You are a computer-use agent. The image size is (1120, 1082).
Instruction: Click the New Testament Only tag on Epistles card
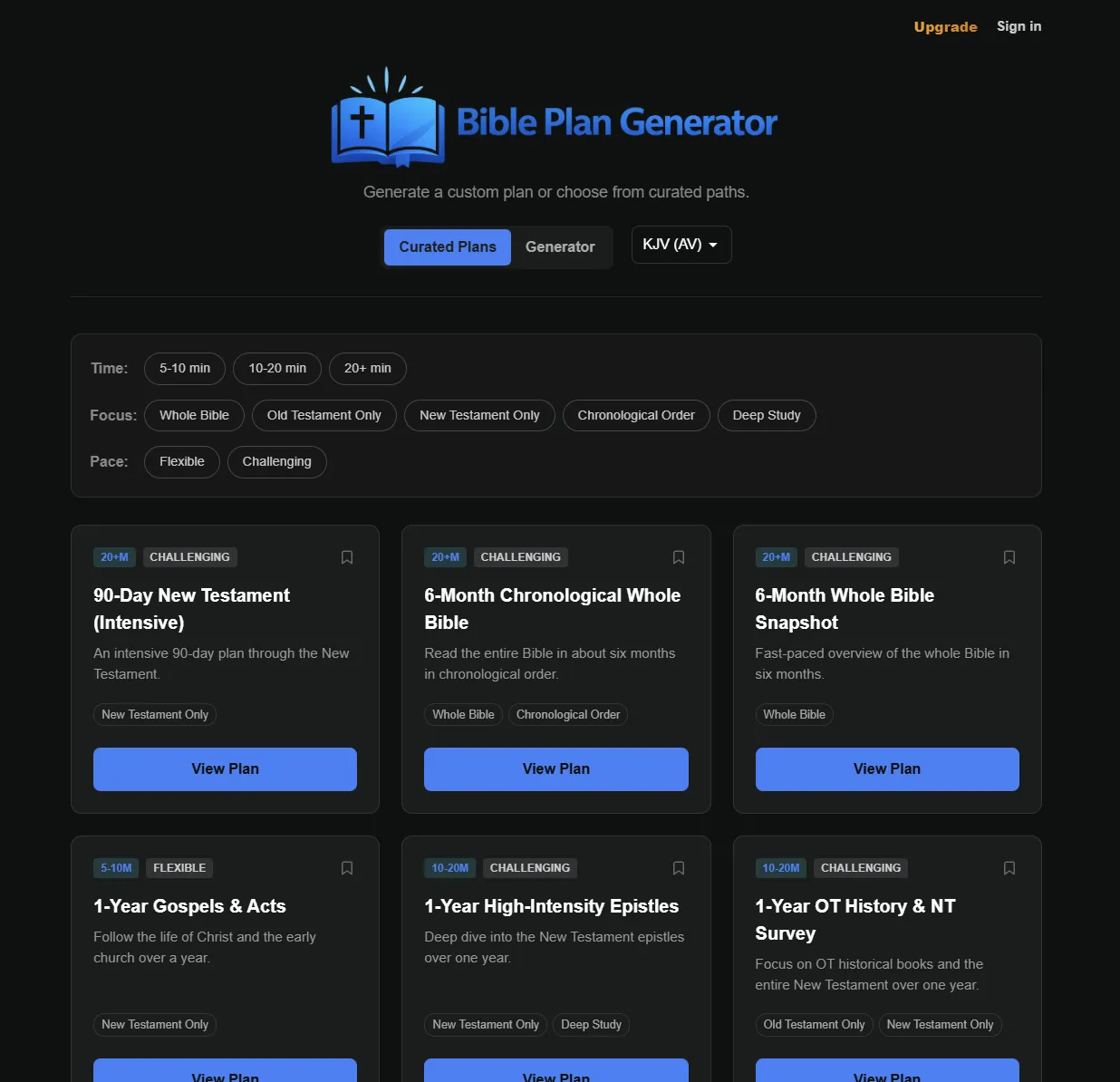coord(485,1024)
